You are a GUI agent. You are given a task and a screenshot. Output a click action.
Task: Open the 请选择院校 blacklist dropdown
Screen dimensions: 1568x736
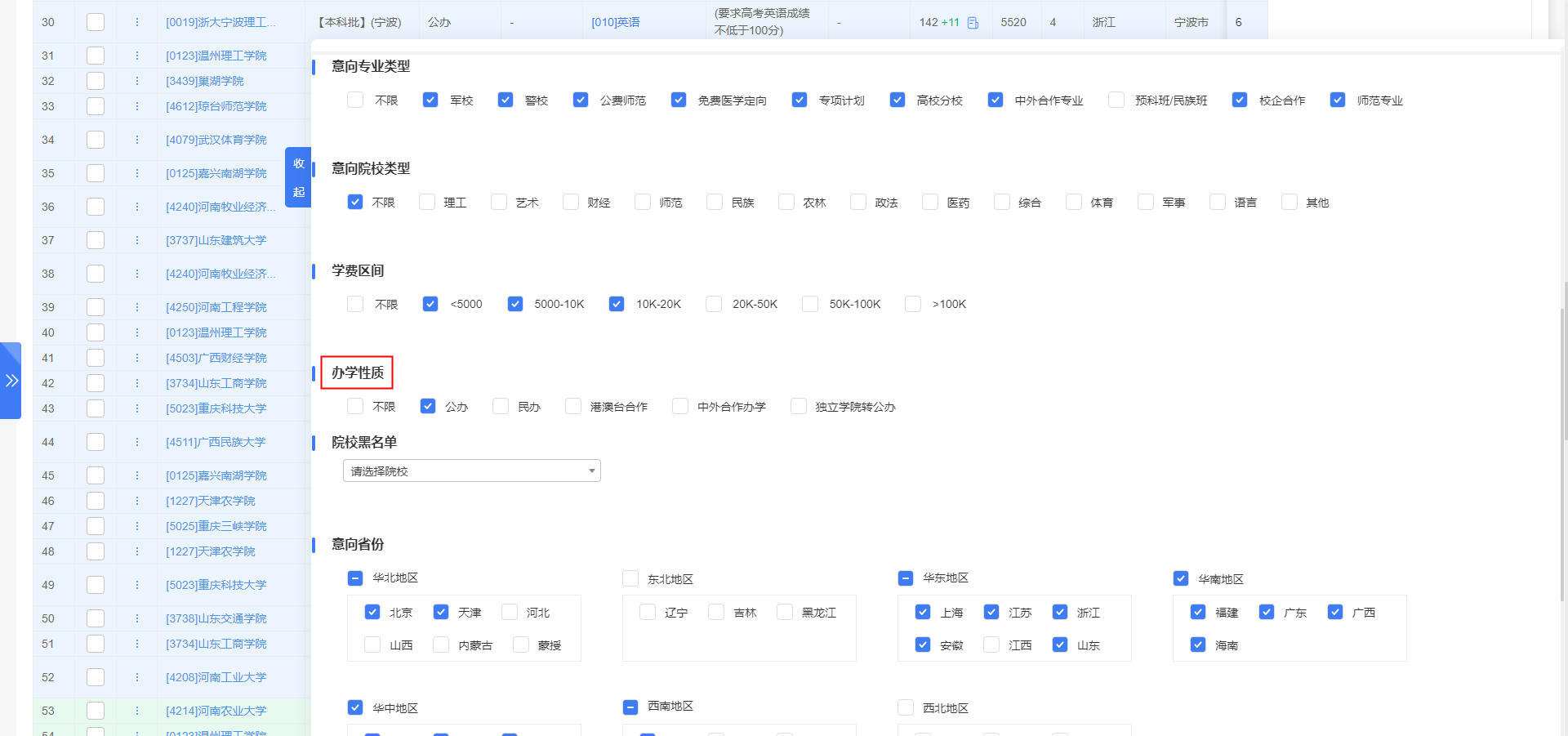tap(471, 471)
